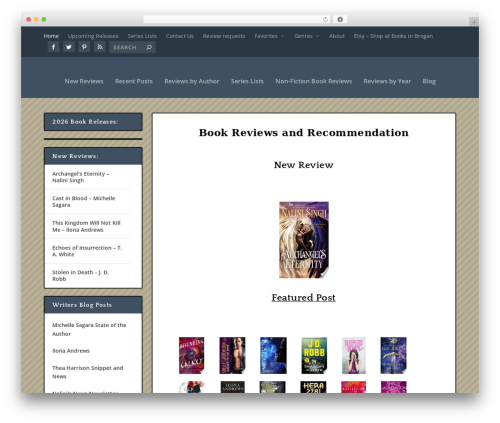The image size is (500, 423).
Task: Open Archangel's Eternity – Nalini Singh review link
Action: coord(81,177)
